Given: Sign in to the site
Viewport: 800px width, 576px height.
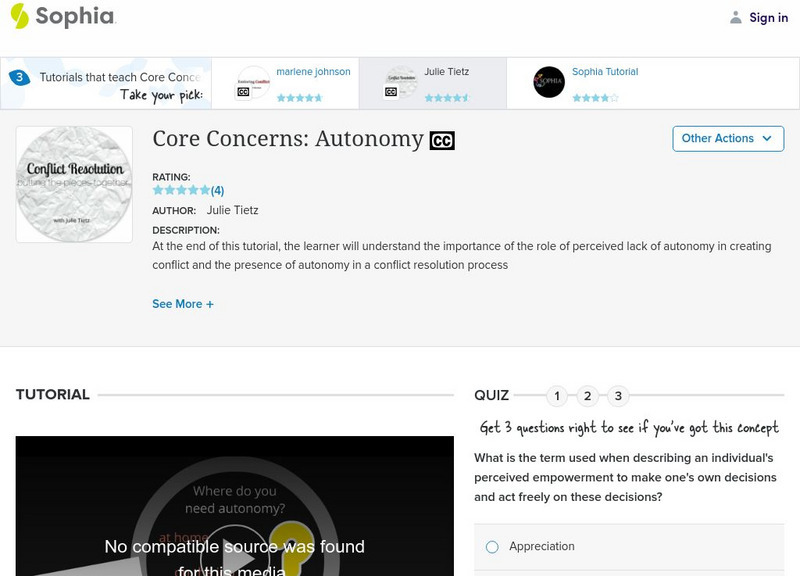Looking at the screenshot, I should 768,17.
